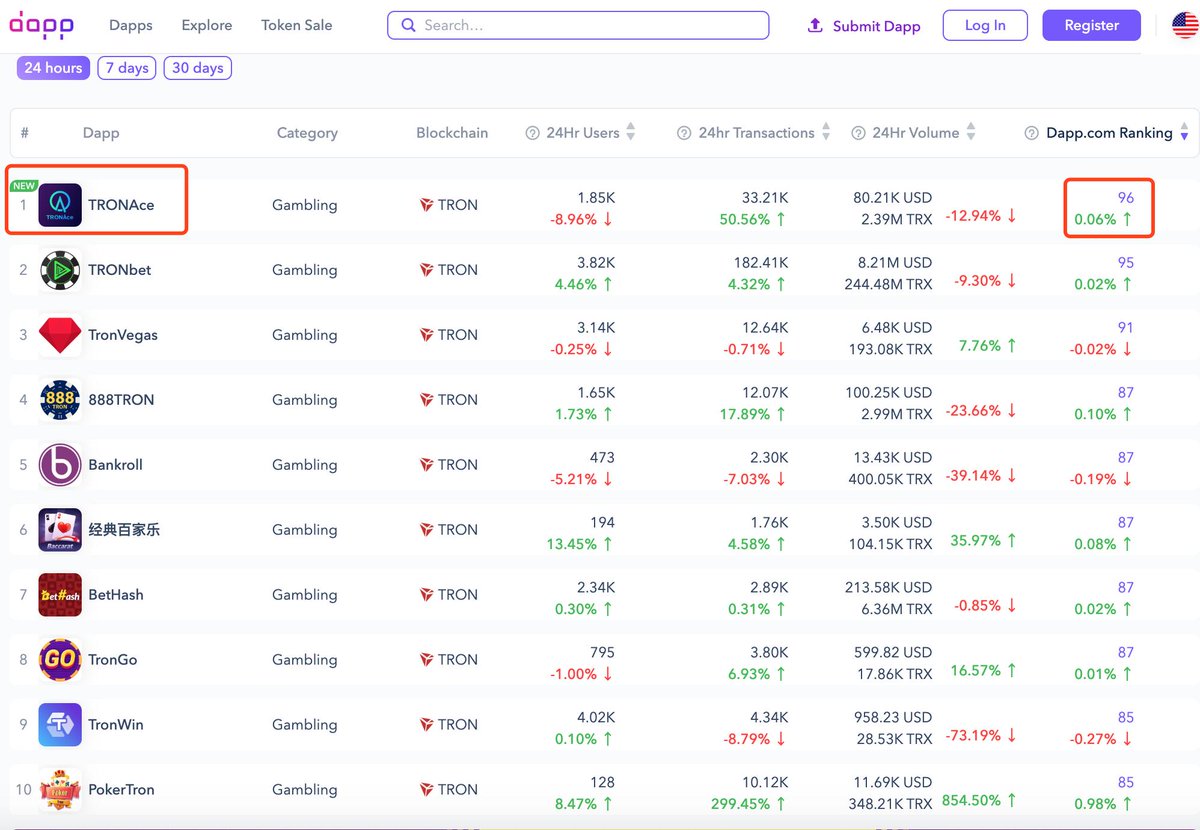Click the Register button

click(1092, 26)
